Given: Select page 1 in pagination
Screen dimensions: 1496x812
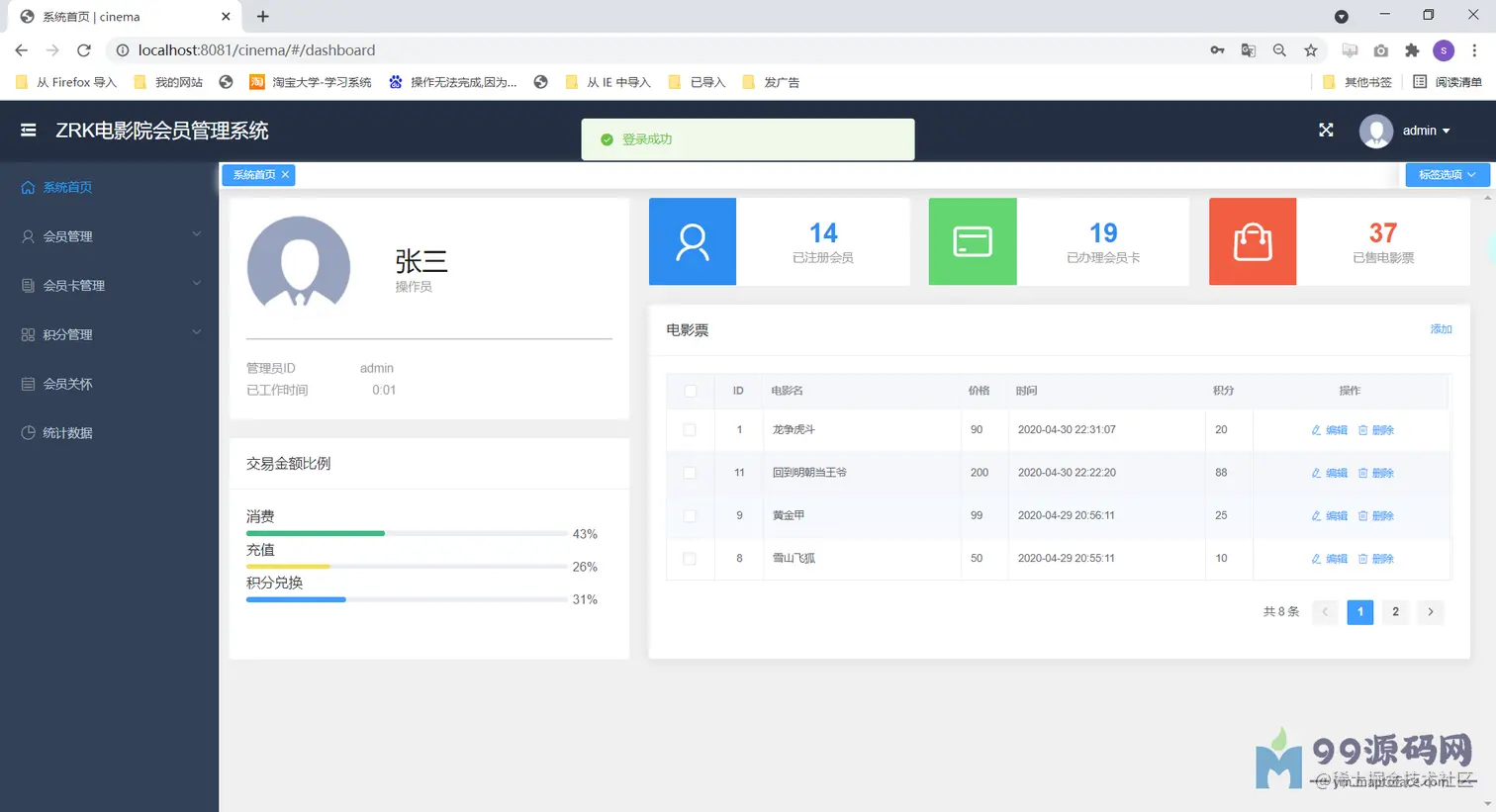Looking at the screenshot, I should pos(1360,612).
